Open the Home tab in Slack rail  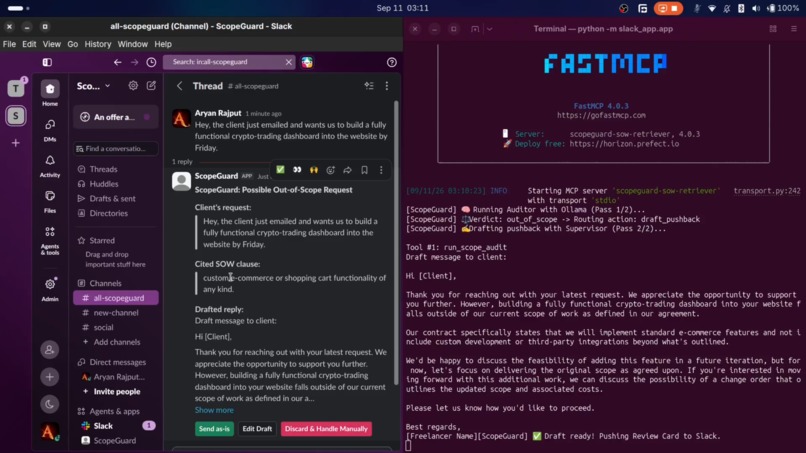click(50, 93)
